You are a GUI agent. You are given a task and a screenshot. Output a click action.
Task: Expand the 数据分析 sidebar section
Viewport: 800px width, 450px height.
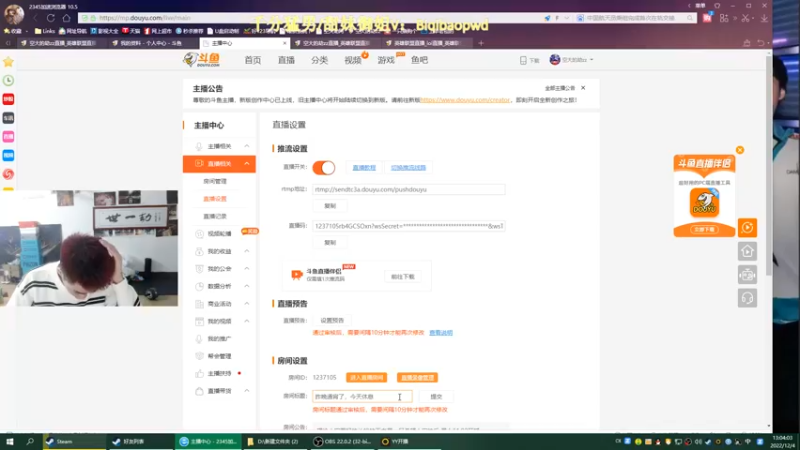click(x=246, y=286)
